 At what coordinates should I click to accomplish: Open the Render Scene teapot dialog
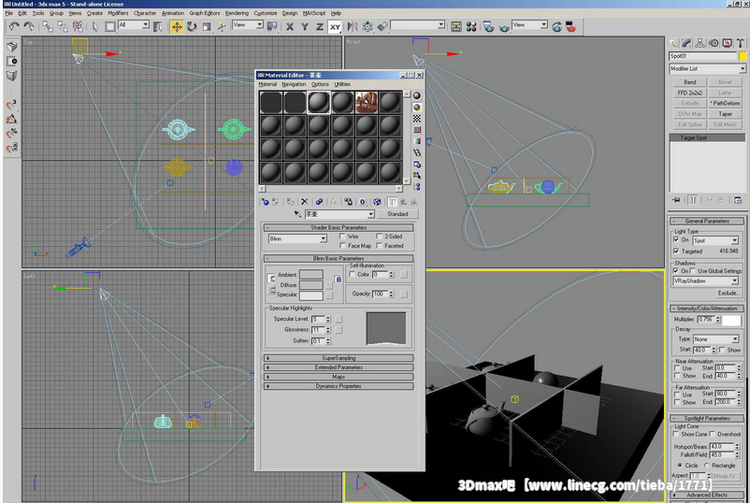pyautogui.click(x=488, y=27)
